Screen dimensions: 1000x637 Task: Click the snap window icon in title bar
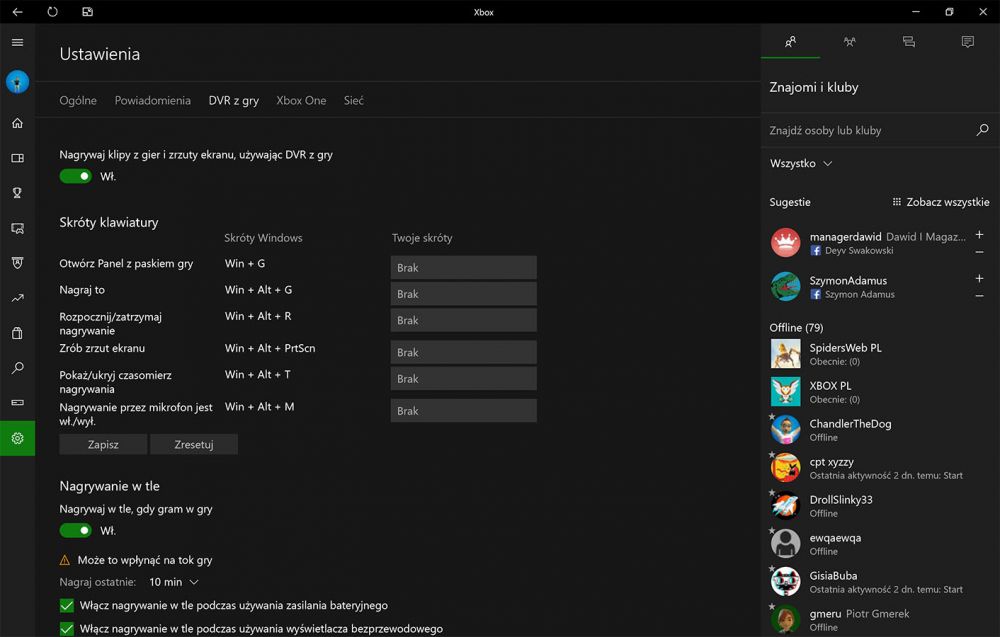pos(87,11)
